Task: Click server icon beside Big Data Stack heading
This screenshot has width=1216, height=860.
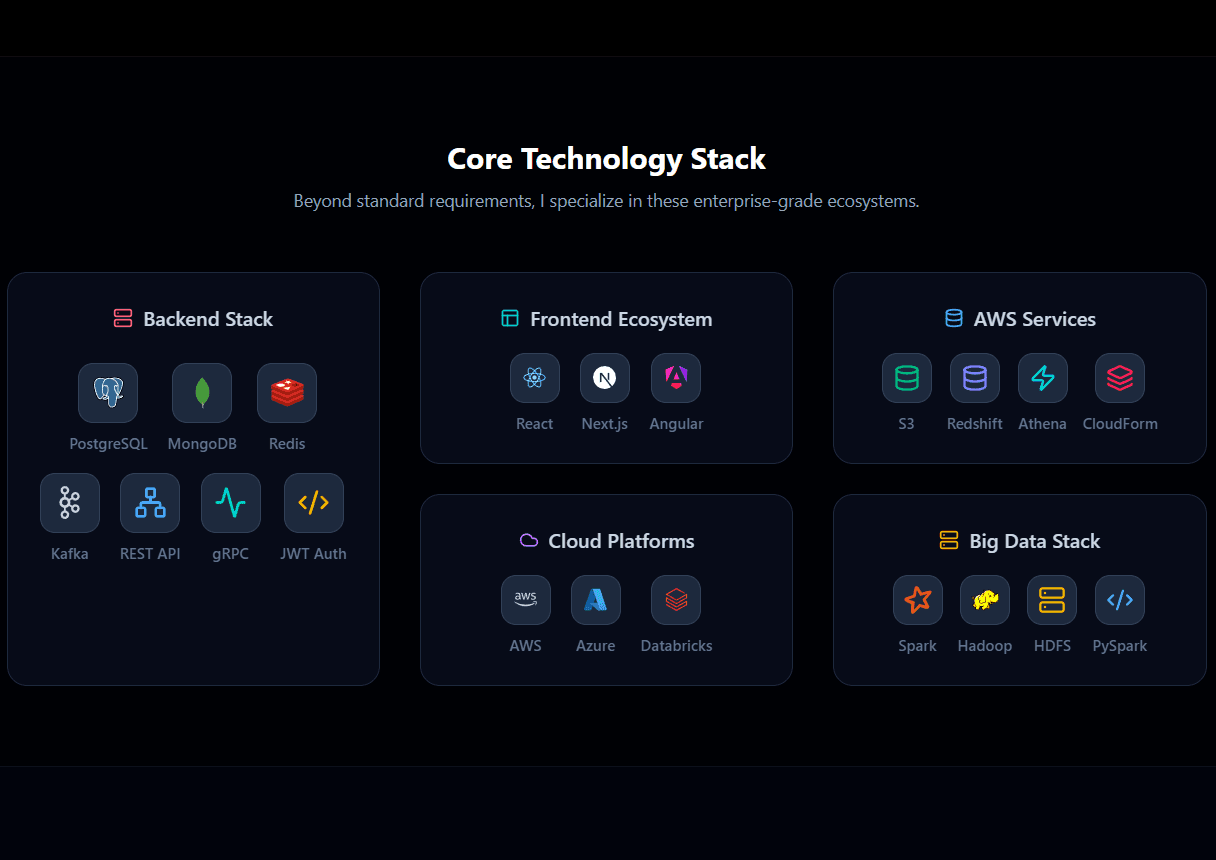Action: coord(949,541)
